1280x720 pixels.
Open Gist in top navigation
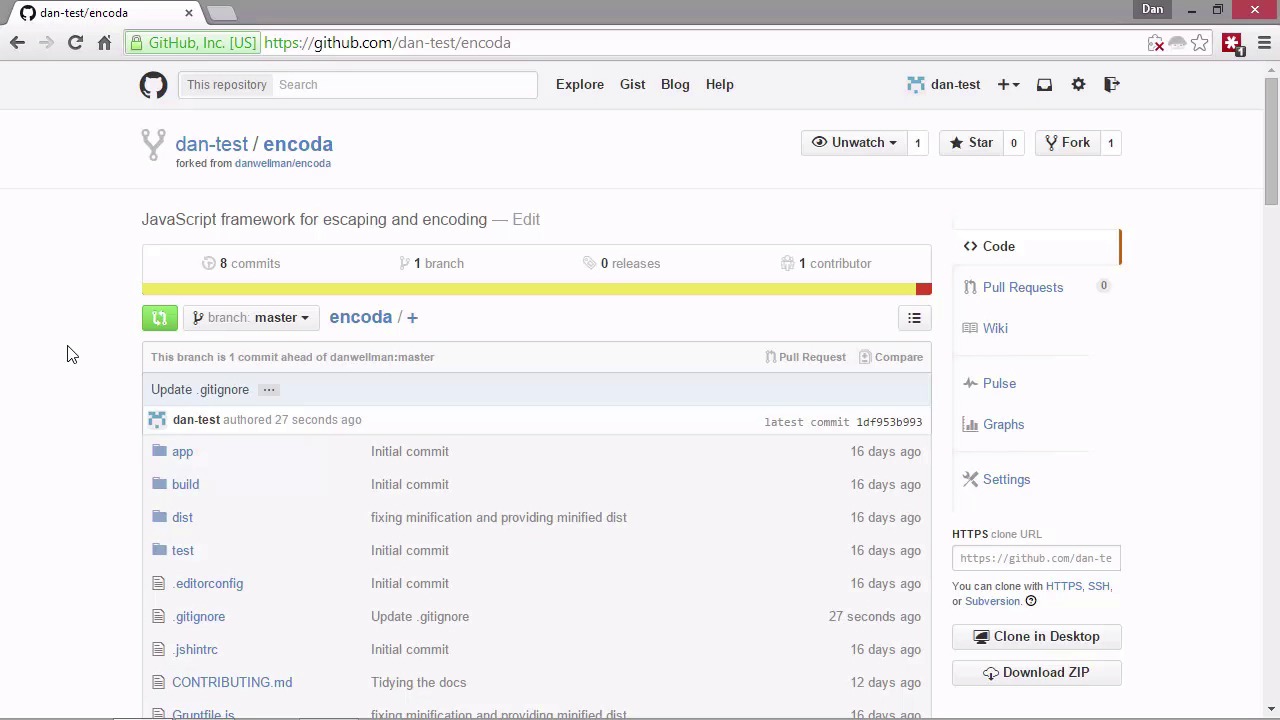click(x=633, y=85)
